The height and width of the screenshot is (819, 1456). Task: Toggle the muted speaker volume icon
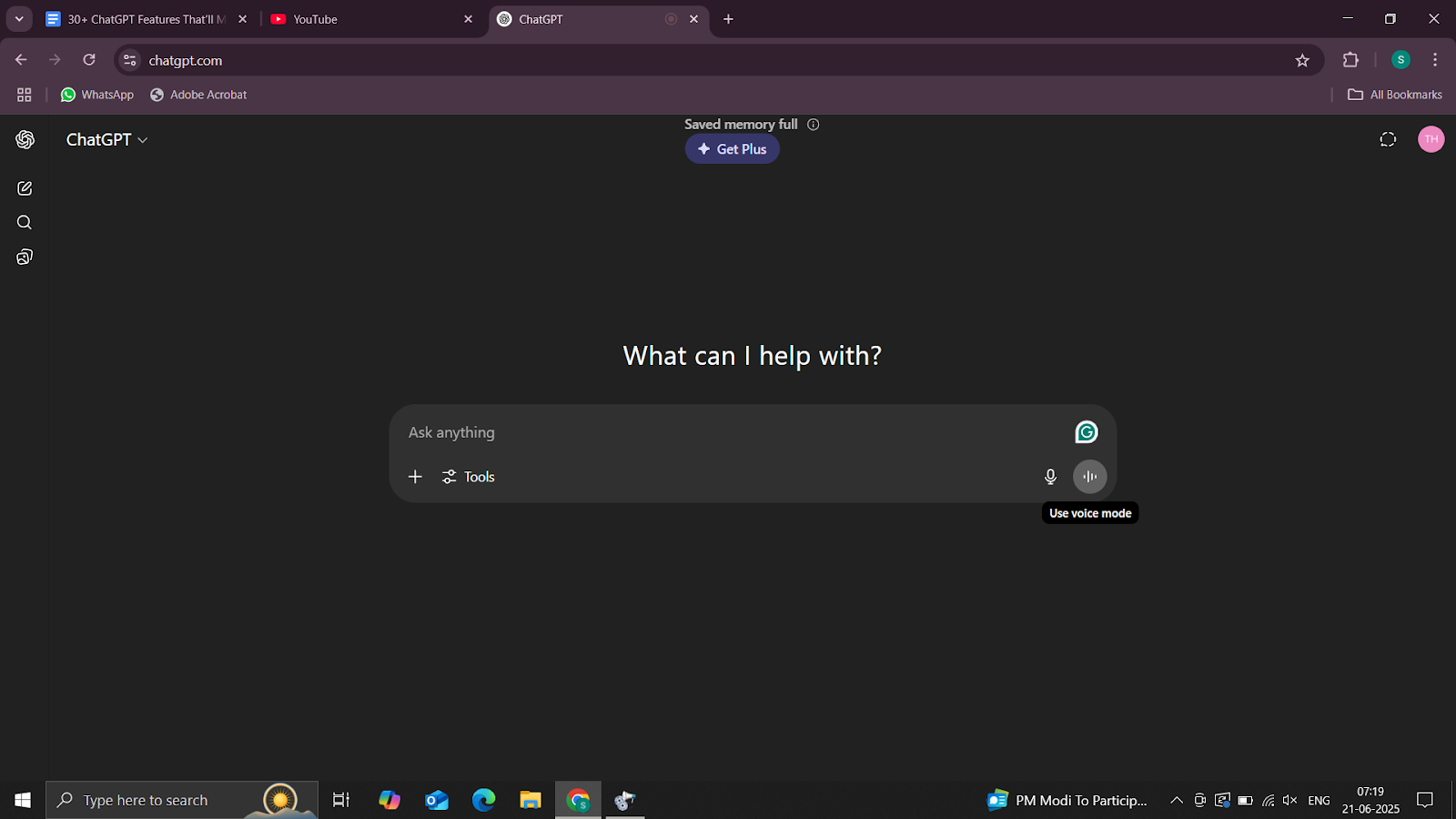click(x=1290, y=801)
